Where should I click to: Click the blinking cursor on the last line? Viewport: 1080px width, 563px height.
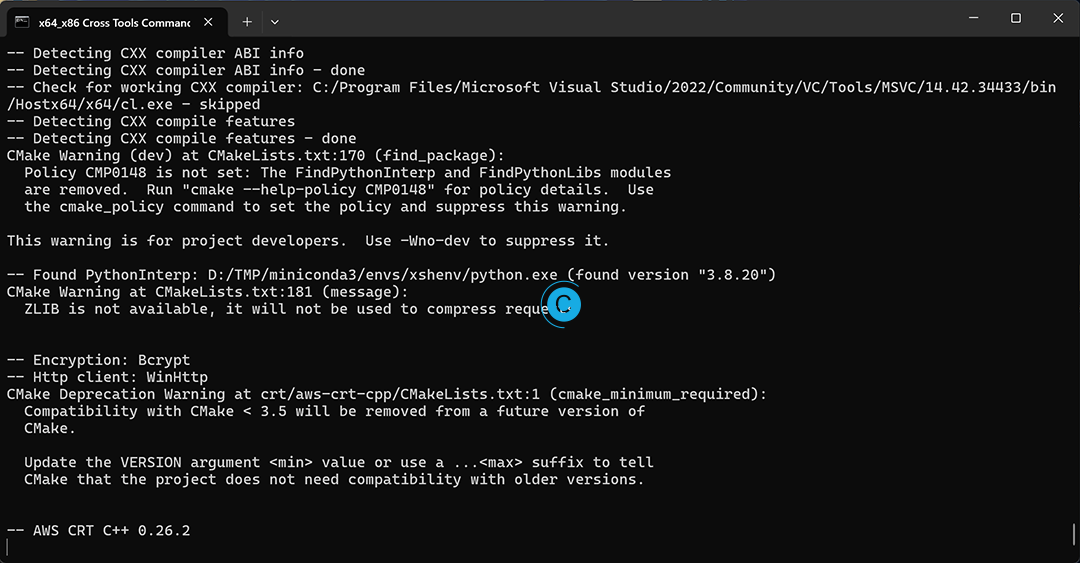point(8,547)
